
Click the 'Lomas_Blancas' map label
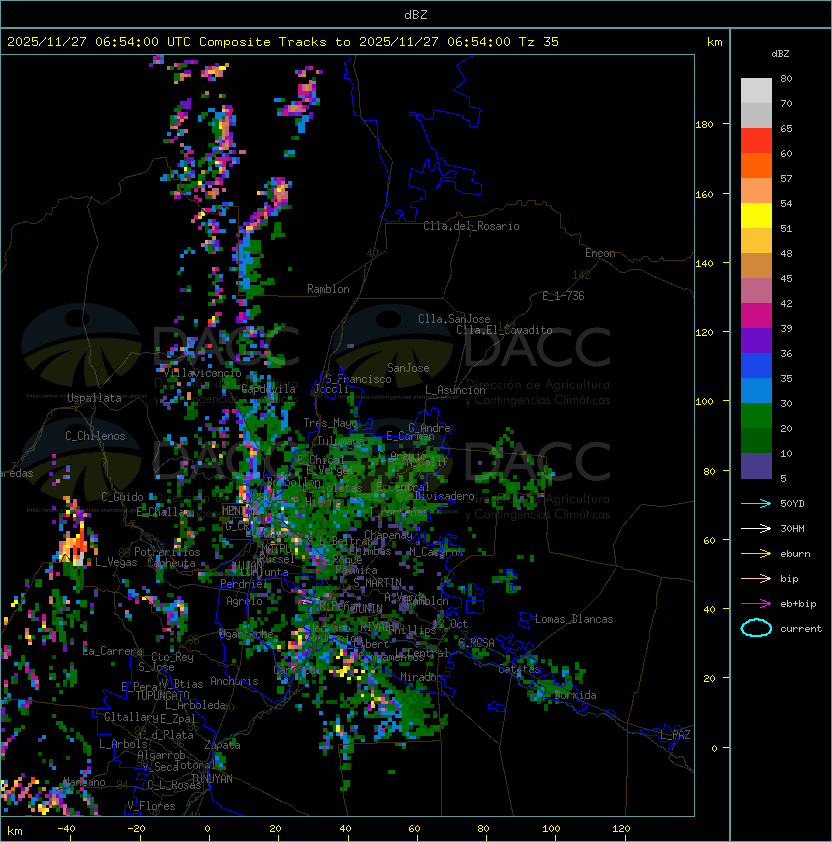point(574,619)
